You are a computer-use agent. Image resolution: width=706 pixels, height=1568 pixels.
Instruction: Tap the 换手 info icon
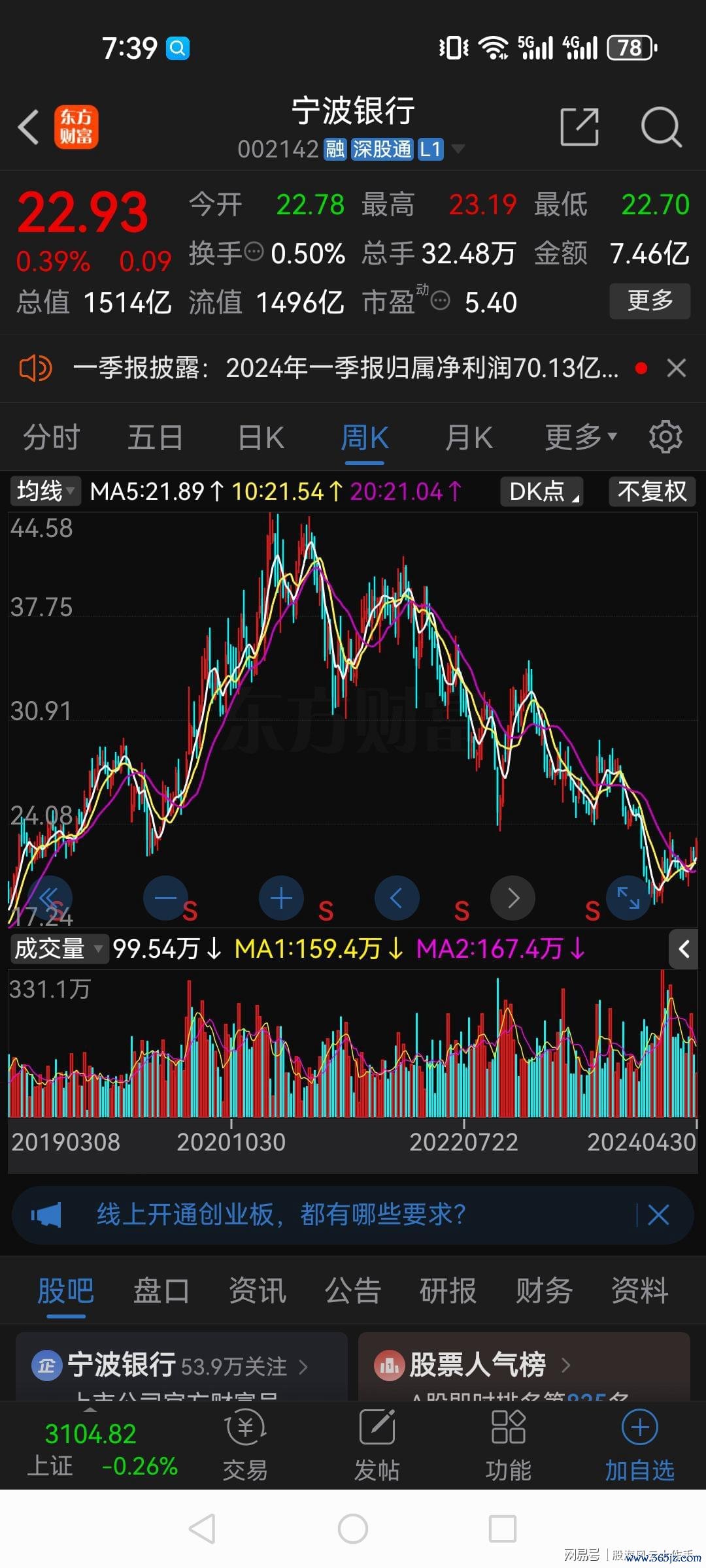coord(254,252)
